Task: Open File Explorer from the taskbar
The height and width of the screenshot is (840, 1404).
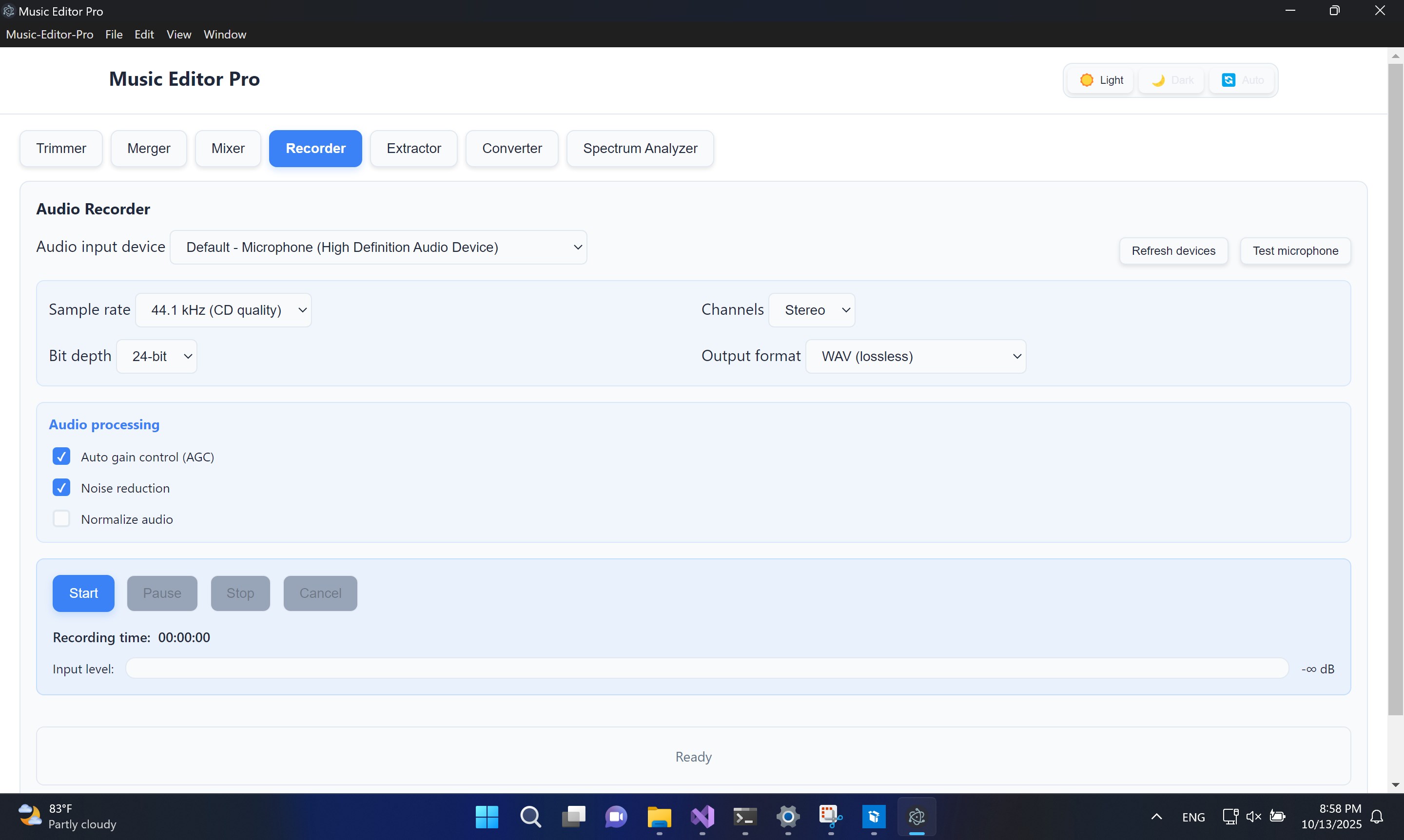Action: pyautogui.click(x=659, y=817)
